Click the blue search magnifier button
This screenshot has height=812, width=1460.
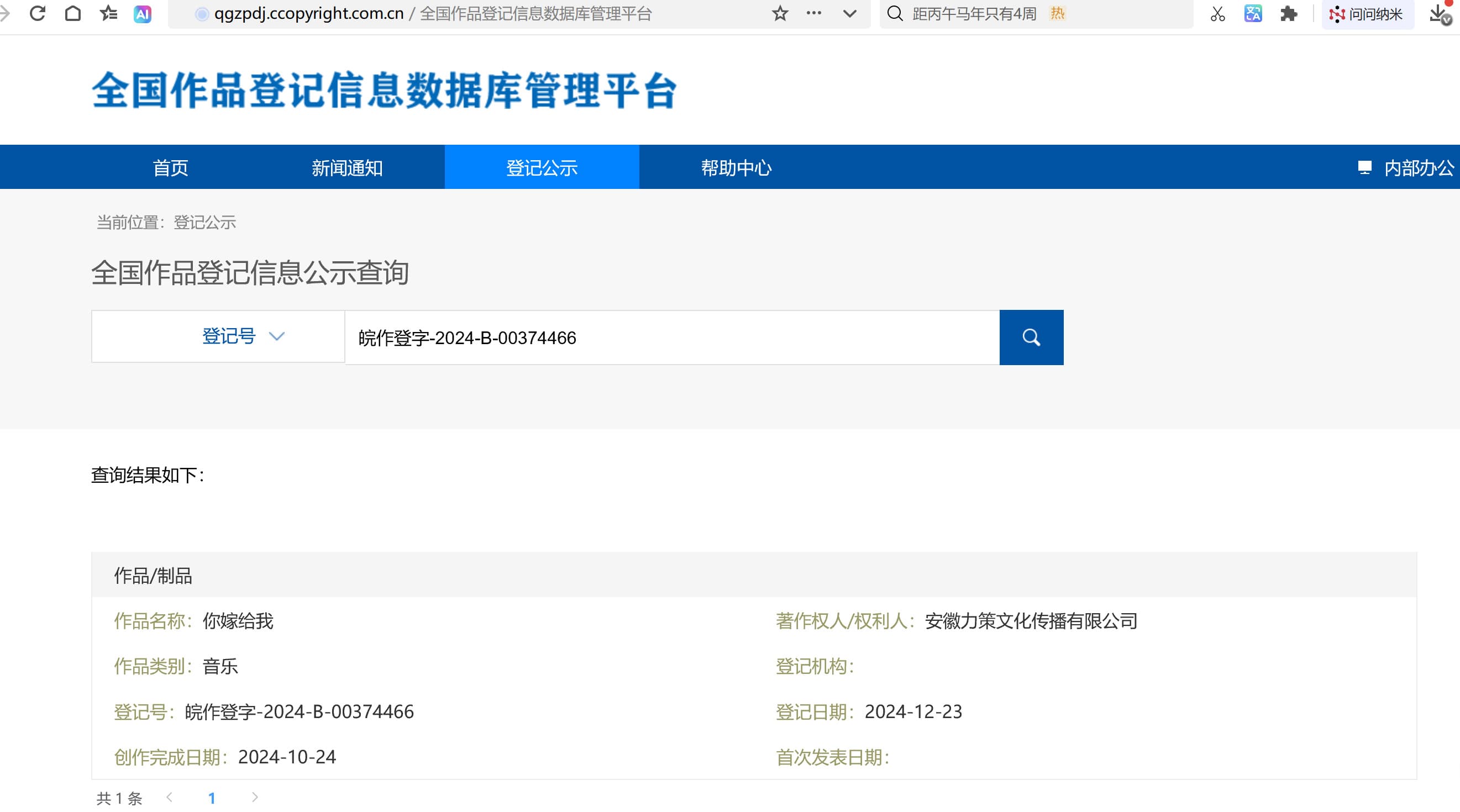point(1031,337)
